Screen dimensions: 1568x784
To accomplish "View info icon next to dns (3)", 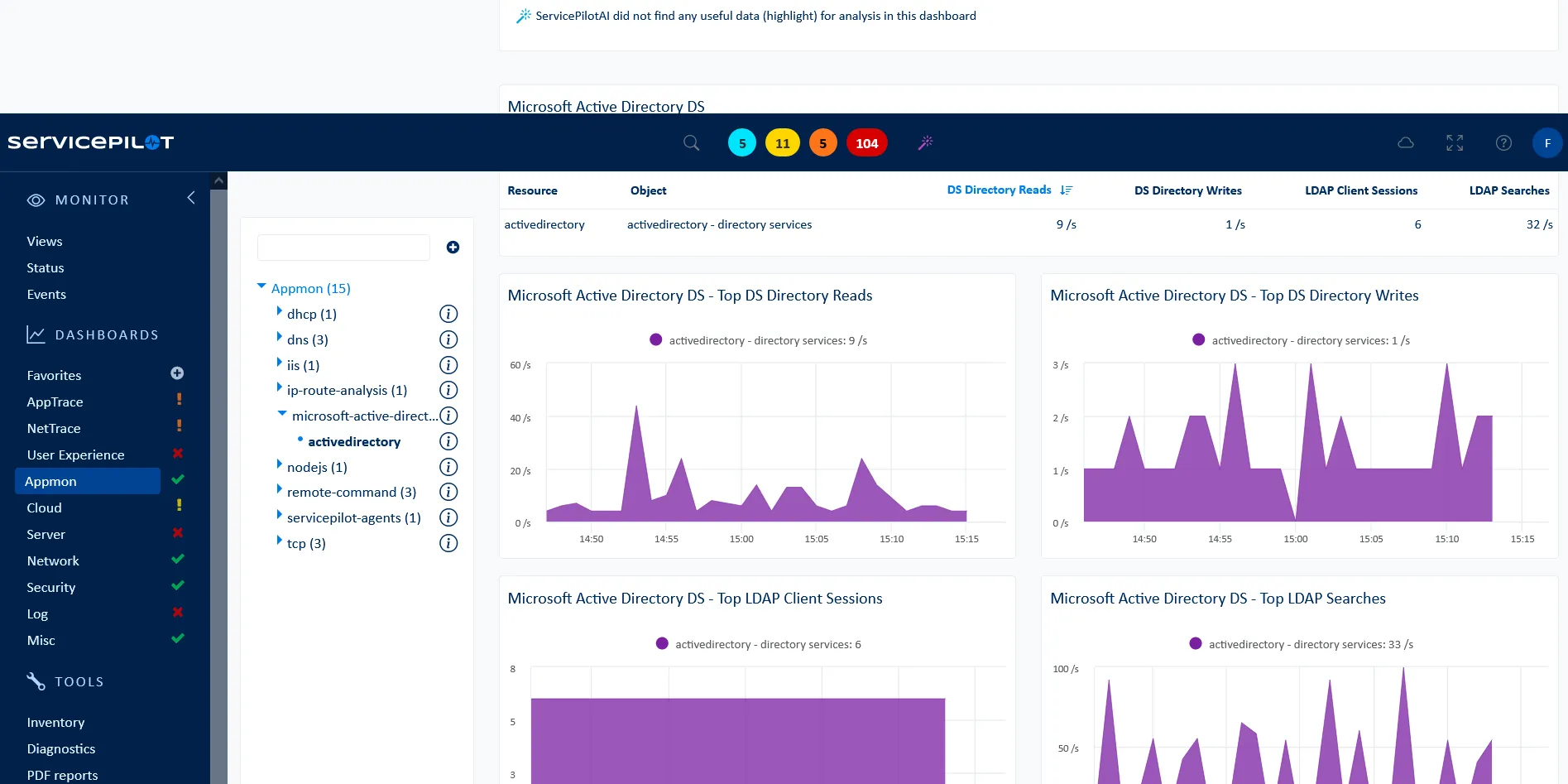I will pos(448,339).
